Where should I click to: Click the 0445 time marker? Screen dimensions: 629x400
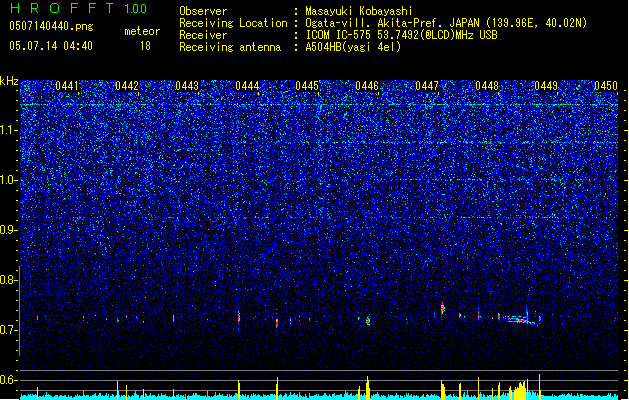point(307,86)
